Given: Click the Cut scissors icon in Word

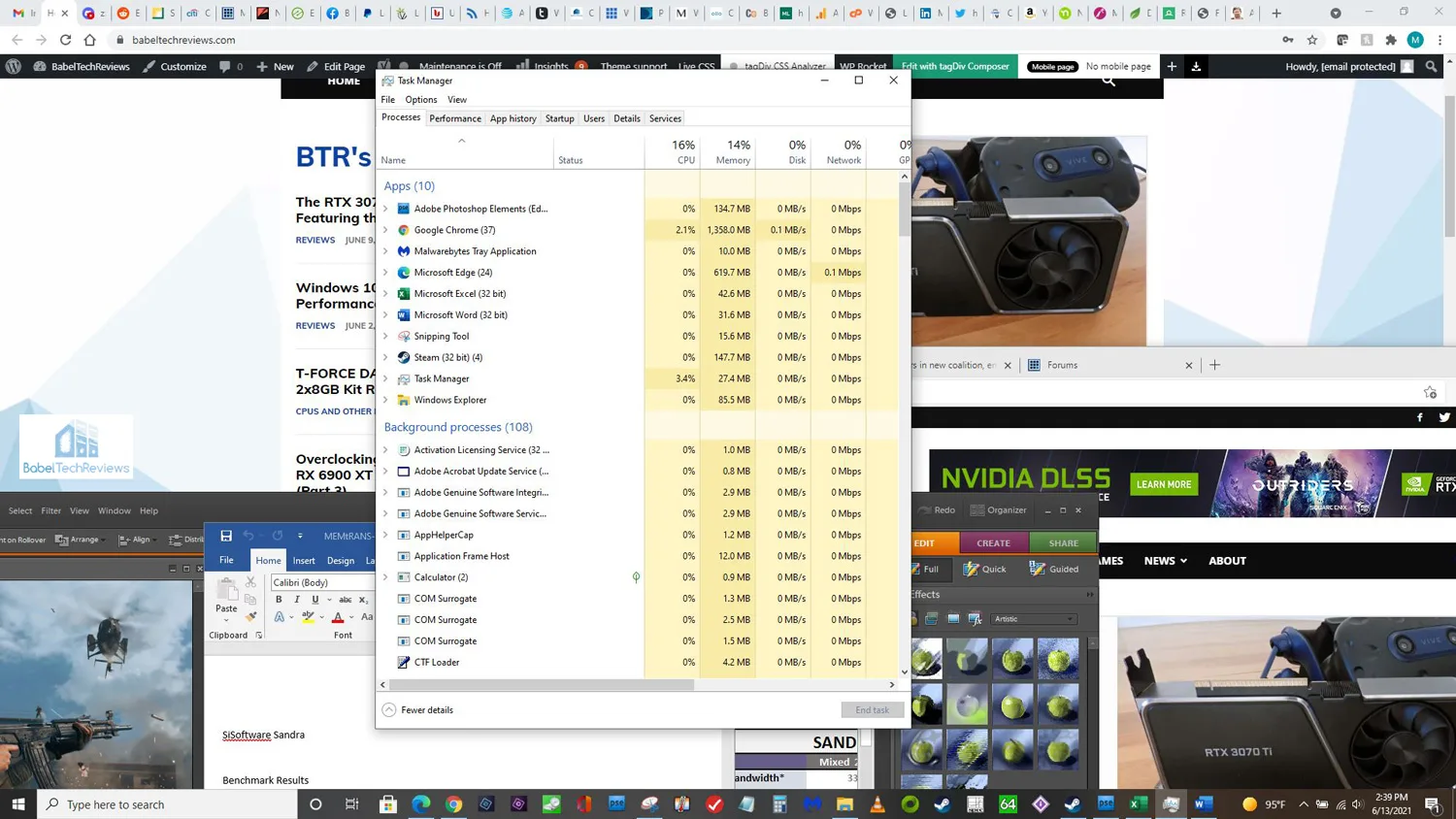Looking at the screenshot, I should point(250,582).
